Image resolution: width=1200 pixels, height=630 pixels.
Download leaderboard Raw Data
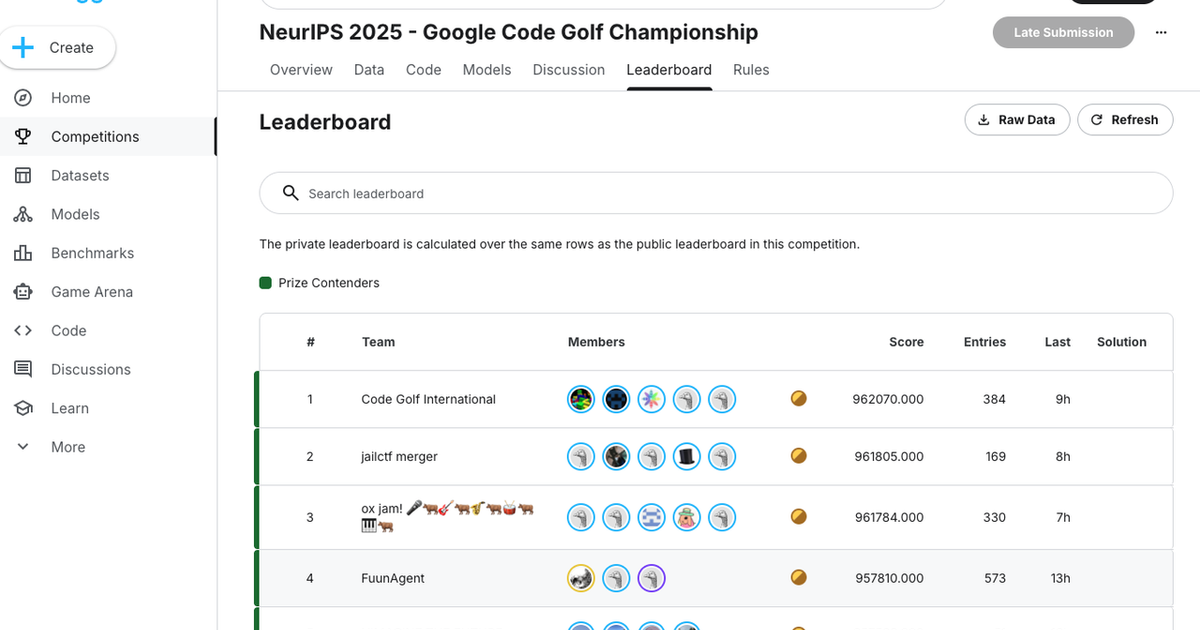pos(1017,120)
